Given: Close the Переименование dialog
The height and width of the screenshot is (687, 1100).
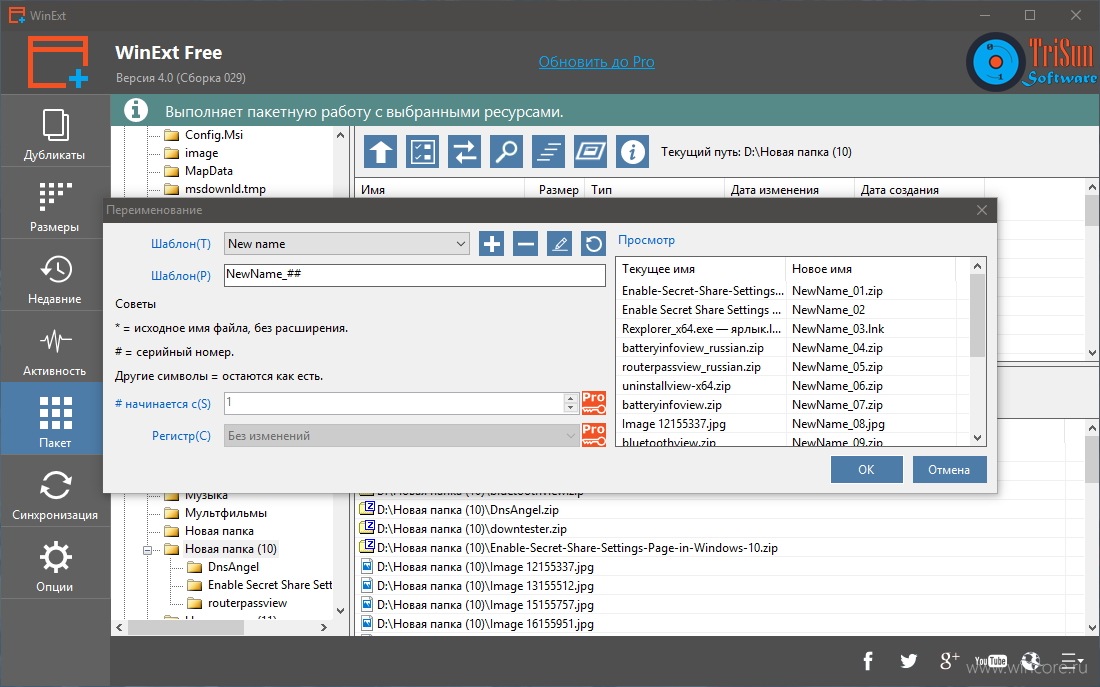Looking at the screenshot, I should 981,210.
